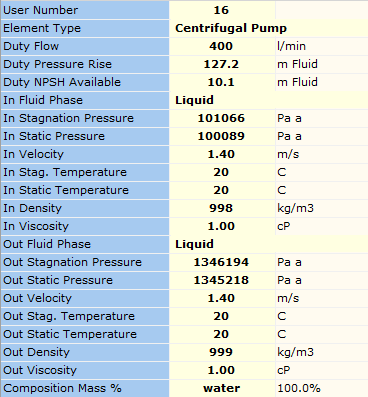Click the 'In Static Temperature' label

pyautogui.click(x=66, y=190)
